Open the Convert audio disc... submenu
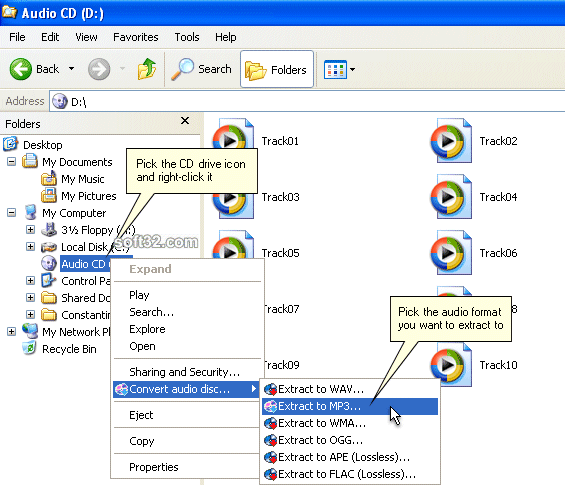Screen dimensions: 565x485 pyautogui.click(x=187, y=389)
